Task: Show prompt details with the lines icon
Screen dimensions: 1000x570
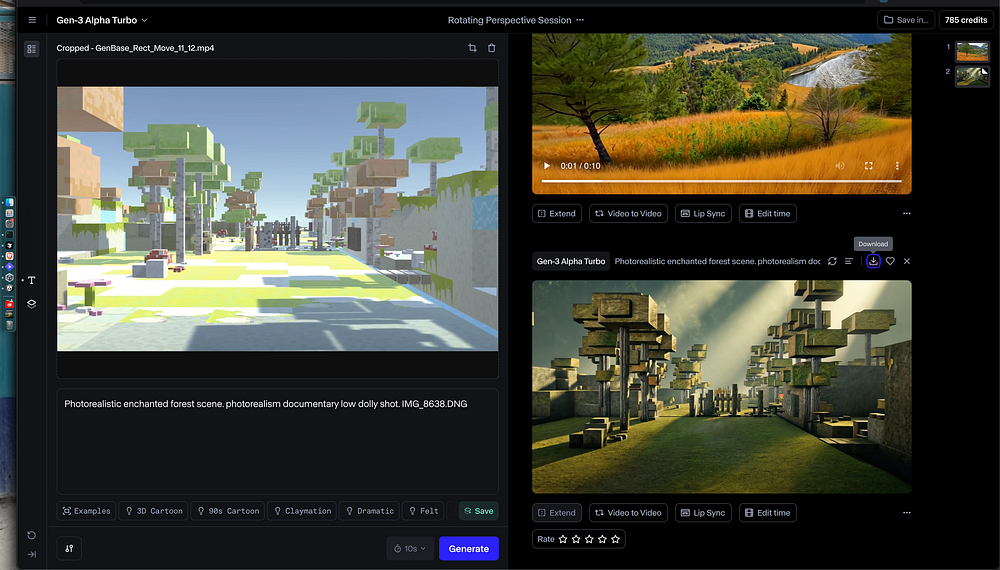Action: pyautogui.click(x=849, y=261)
